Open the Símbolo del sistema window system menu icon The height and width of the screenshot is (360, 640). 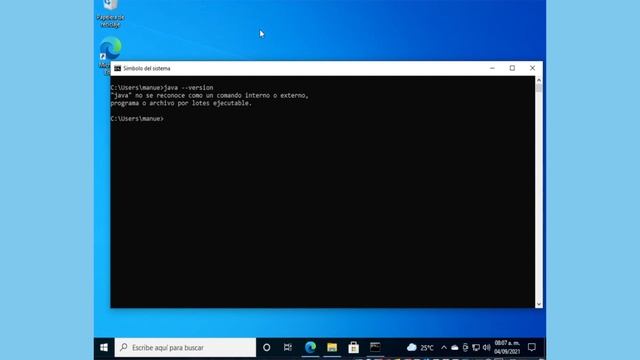pyautogui.click(x=118, y=69)
